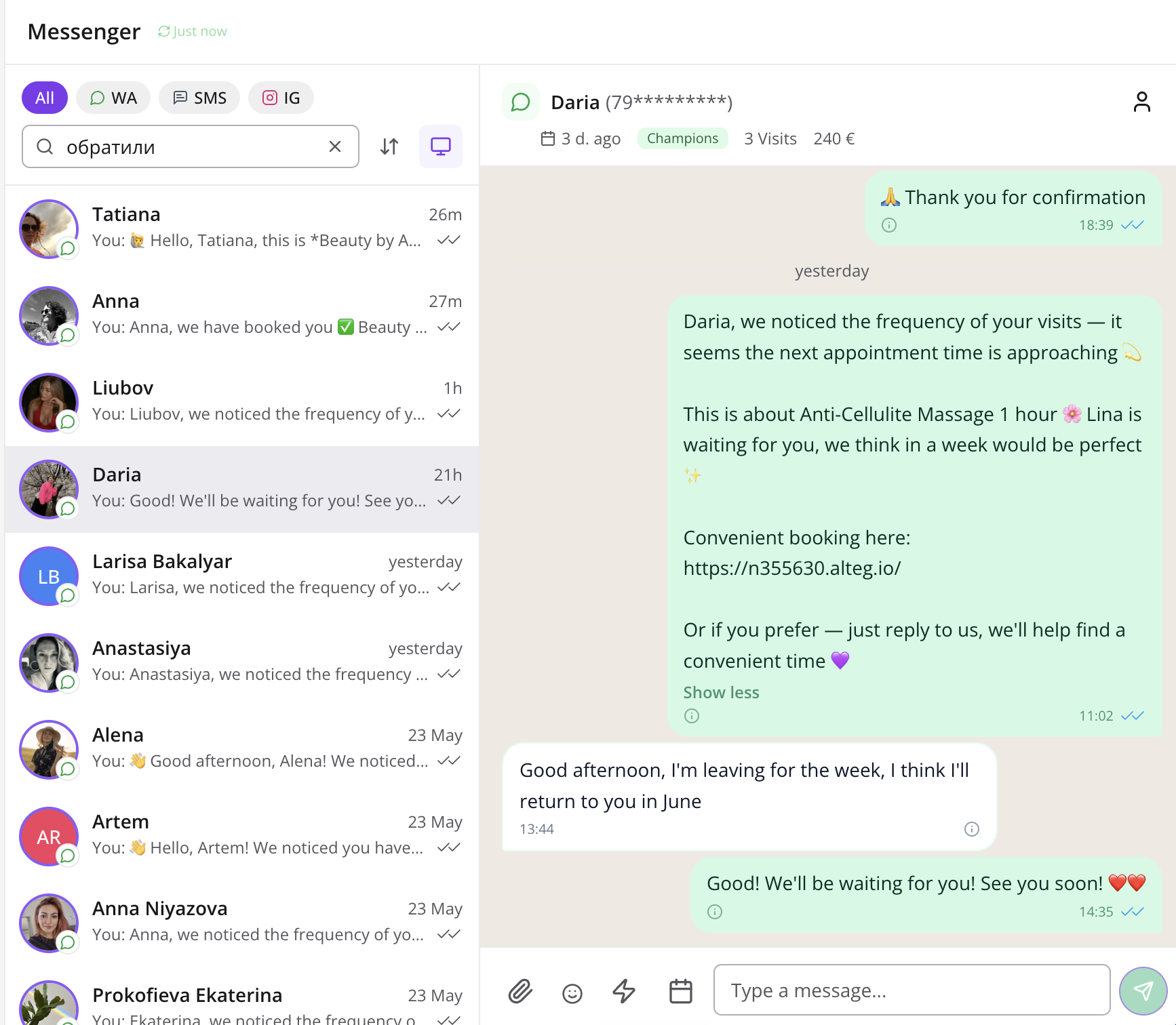Click the calendar booking icon near message box
Image resolution: width=1176 pixels, height=1025 pixels.
pyautogui.click(x=681, y=991)
